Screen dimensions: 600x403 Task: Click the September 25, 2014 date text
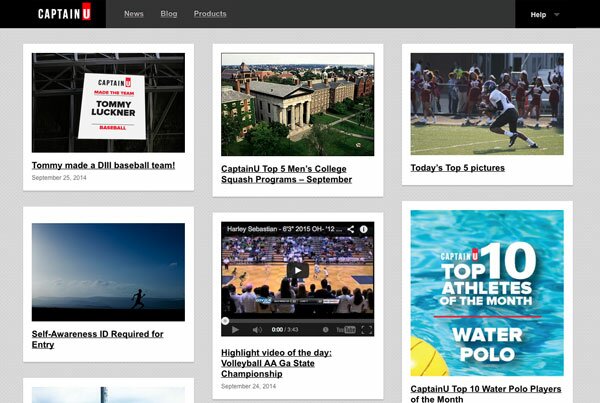tap(59, 178)
